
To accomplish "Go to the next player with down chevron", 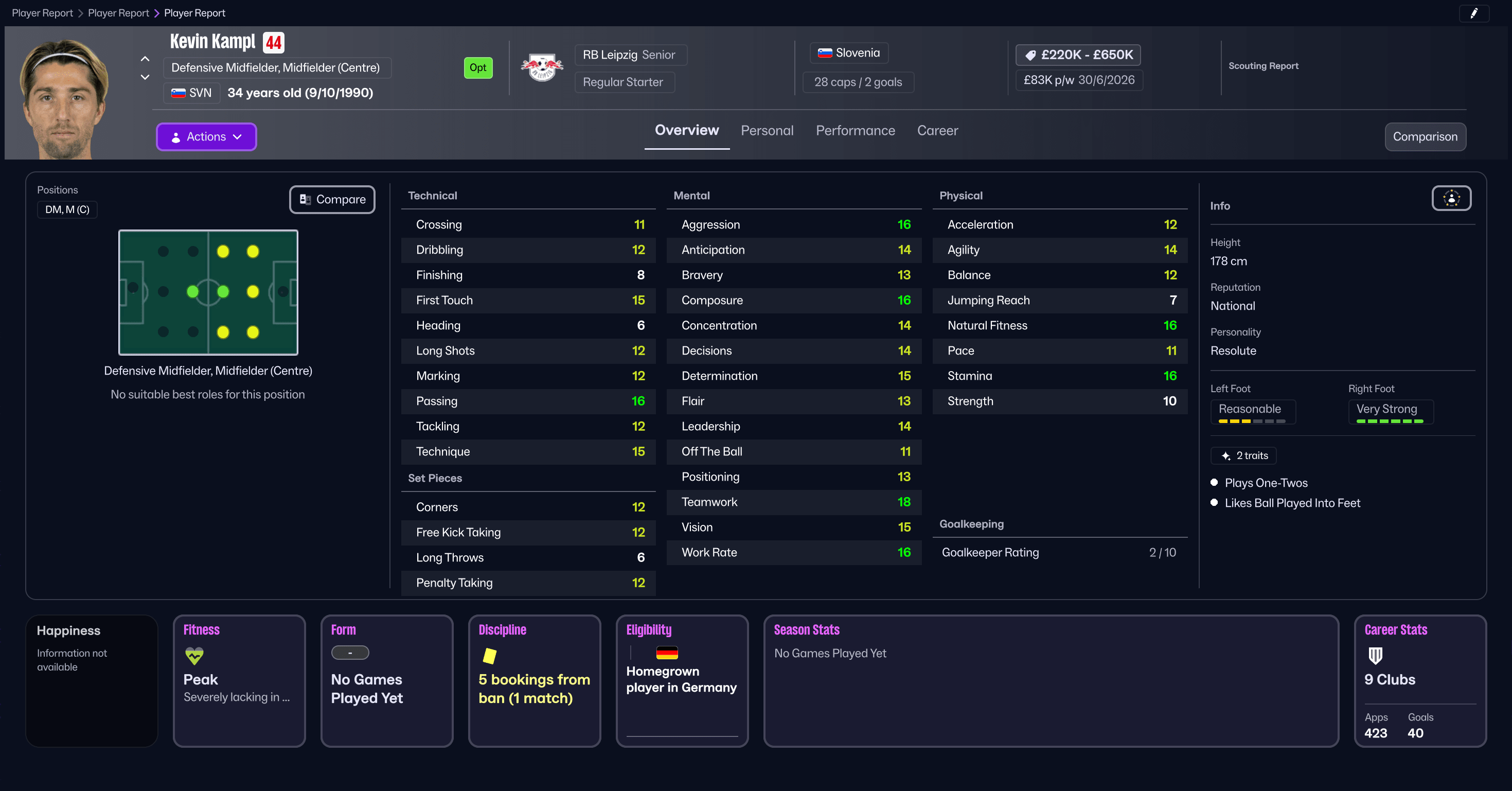I will (x=145, y=77).
